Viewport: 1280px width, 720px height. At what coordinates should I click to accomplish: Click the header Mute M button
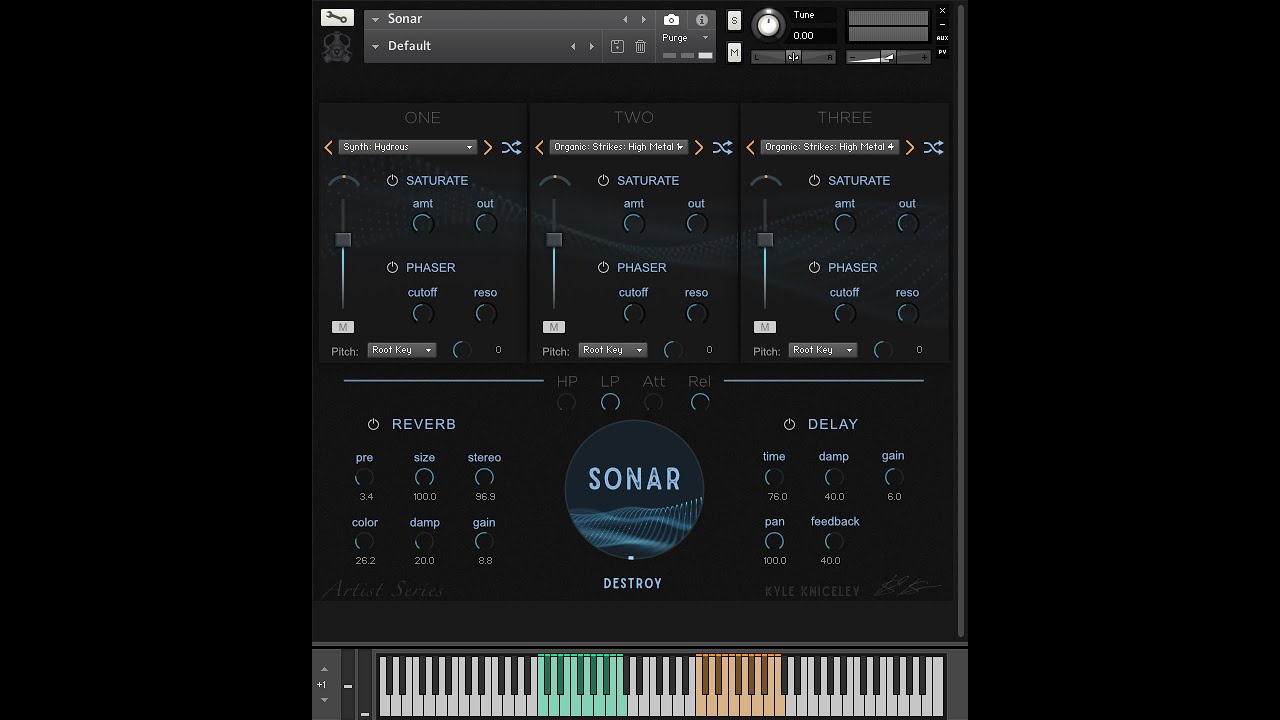tap(734, 52)
